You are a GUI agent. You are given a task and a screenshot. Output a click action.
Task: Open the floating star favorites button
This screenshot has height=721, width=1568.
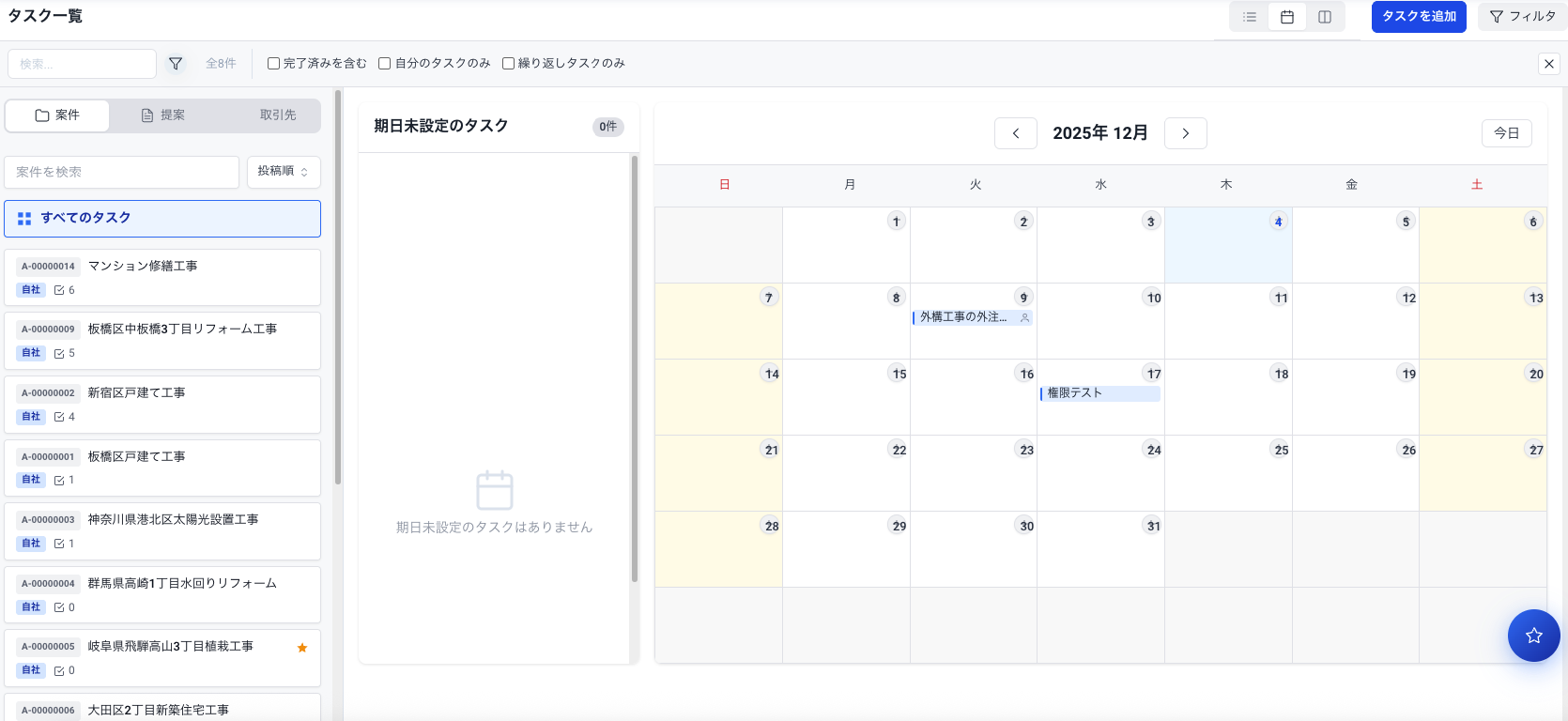pos(1534,636)
